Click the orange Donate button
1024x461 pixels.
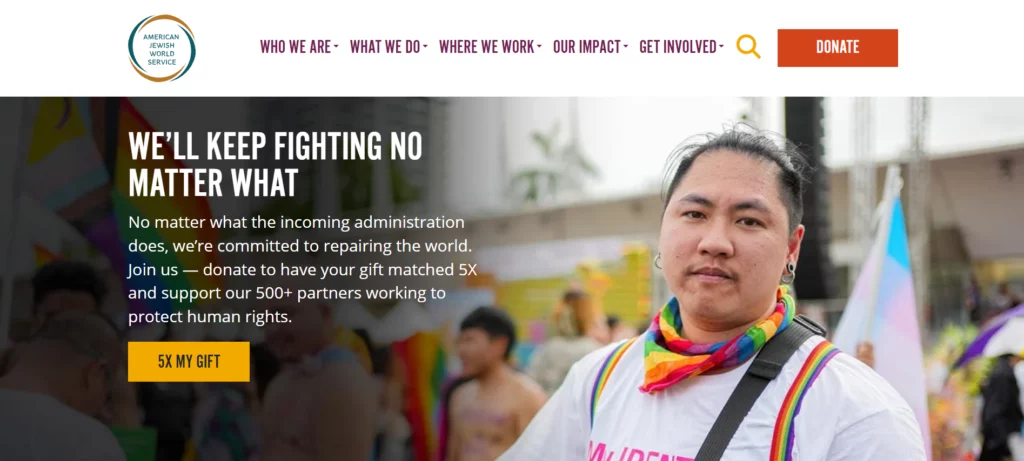click(x=837, y=48)
